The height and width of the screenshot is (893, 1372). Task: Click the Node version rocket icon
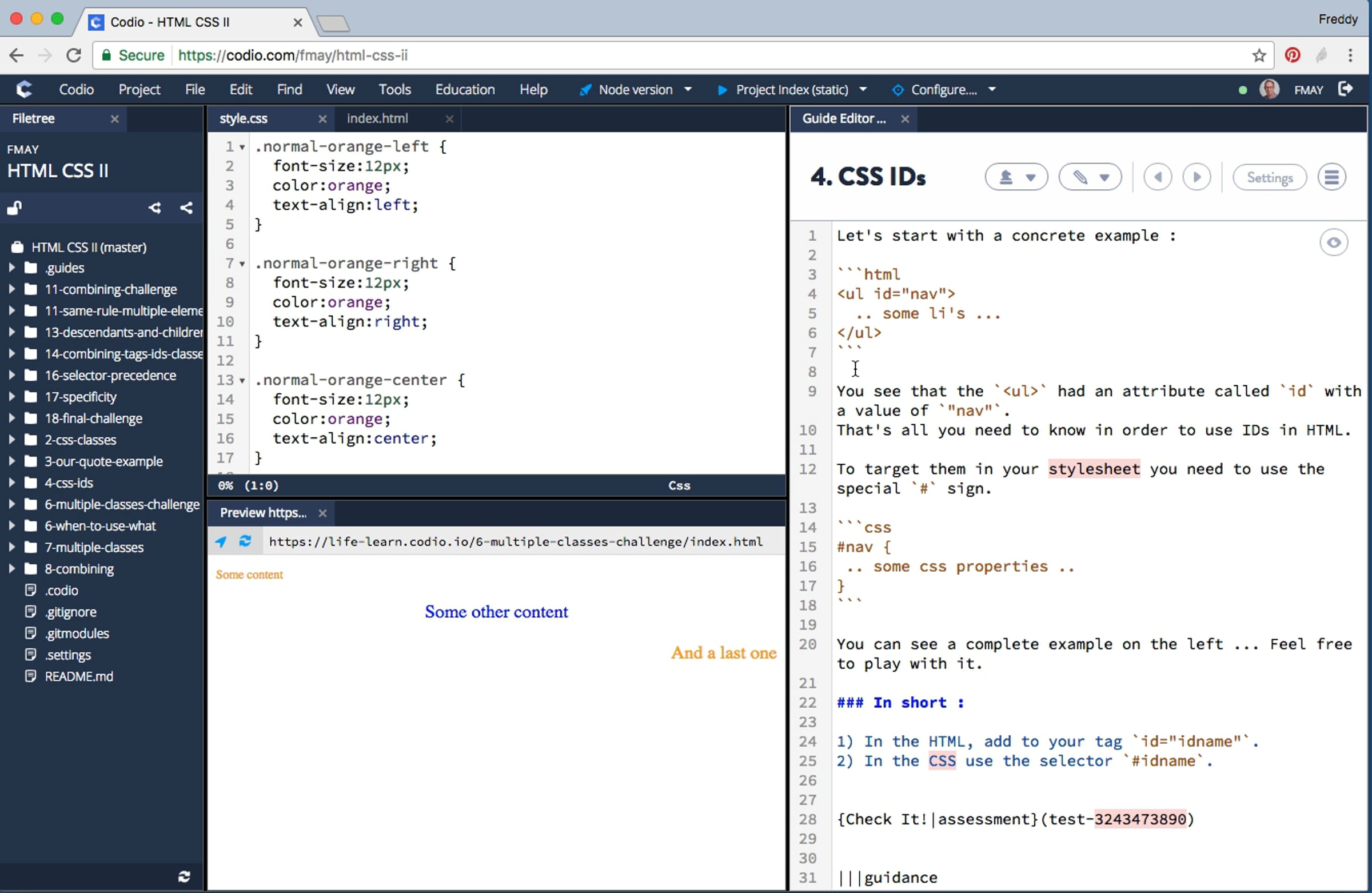click(x=585, y=90)
